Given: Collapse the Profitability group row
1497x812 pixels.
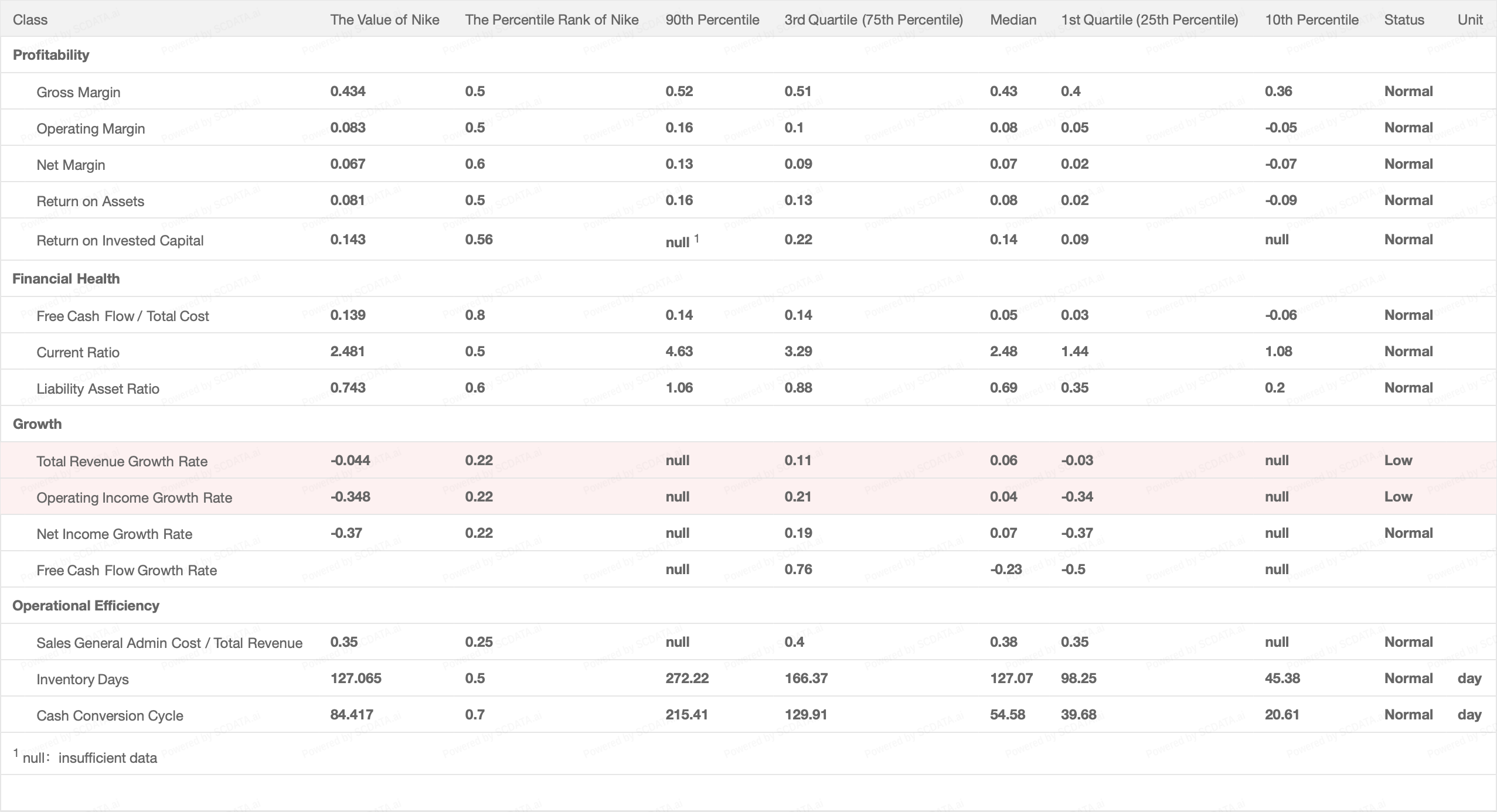Looking at the screenshot, I should 51,55.
